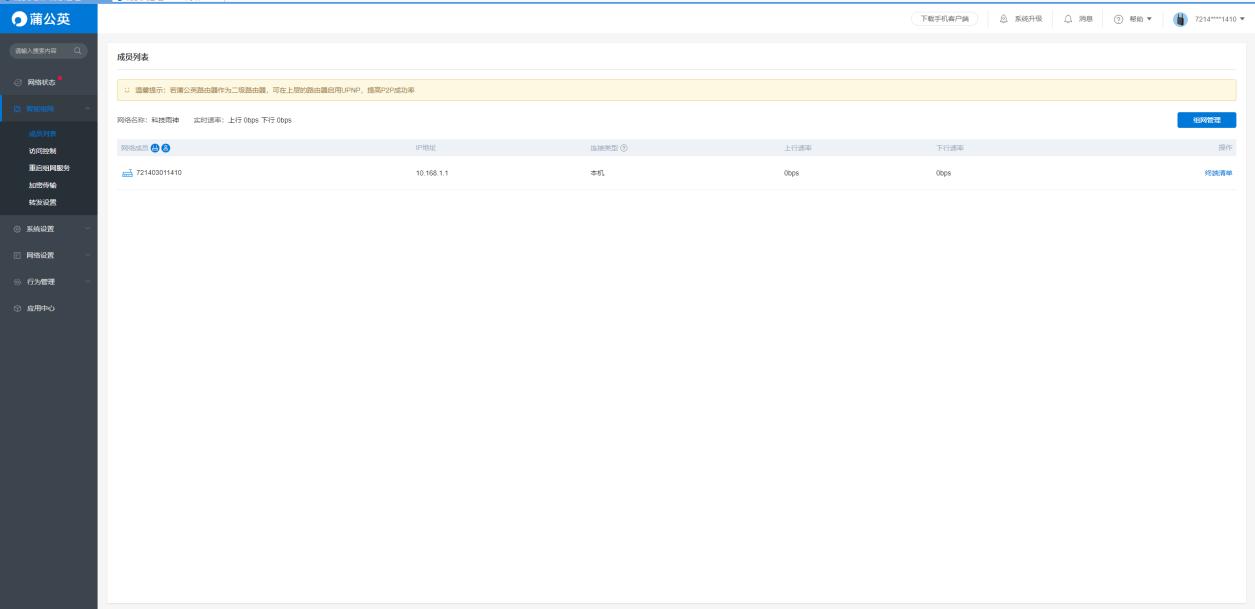The height and width of the screenshot is (609, 1255).
Task: Click member name 721403011410
Action: point(159,173)
